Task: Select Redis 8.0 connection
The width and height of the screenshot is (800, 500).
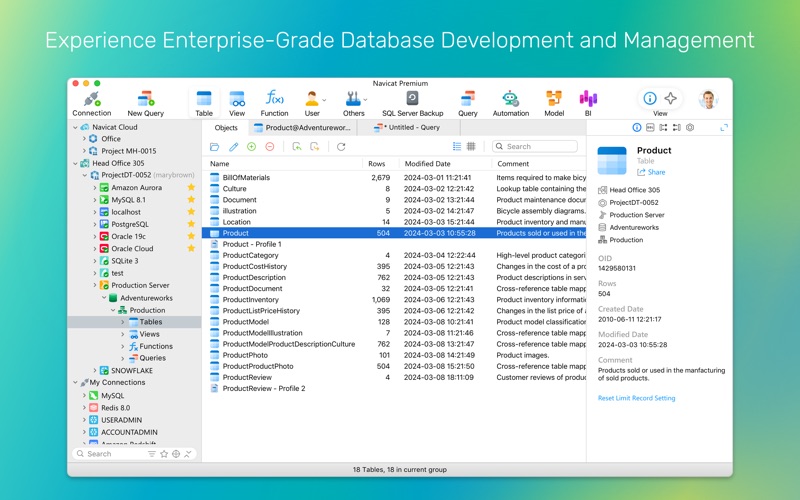Action: [x=115, y=408]
